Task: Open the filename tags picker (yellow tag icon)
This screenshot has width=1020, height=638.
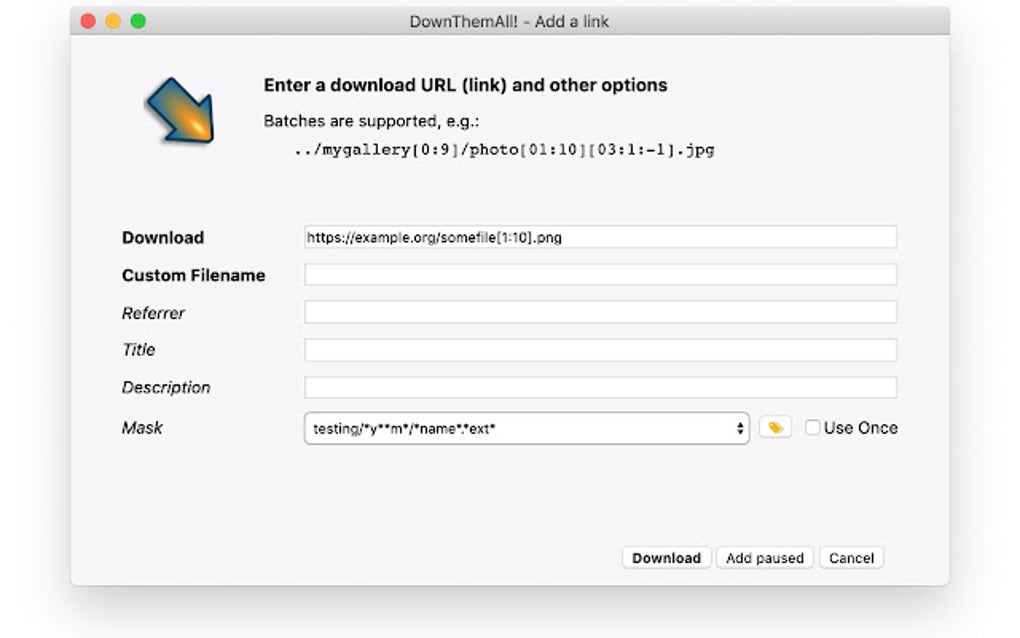Action: click(x=776, y=427)
